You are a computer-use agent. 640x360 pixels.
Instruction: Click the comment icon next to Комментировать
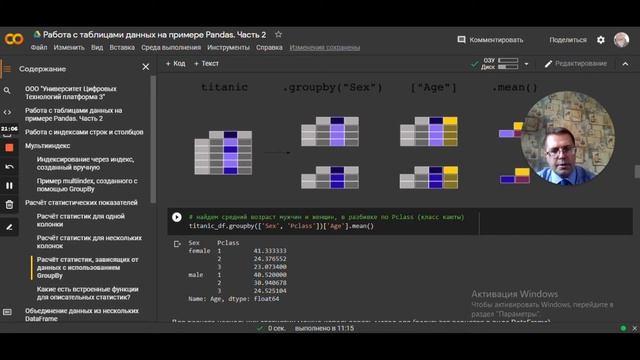click(x=461, y=40)
